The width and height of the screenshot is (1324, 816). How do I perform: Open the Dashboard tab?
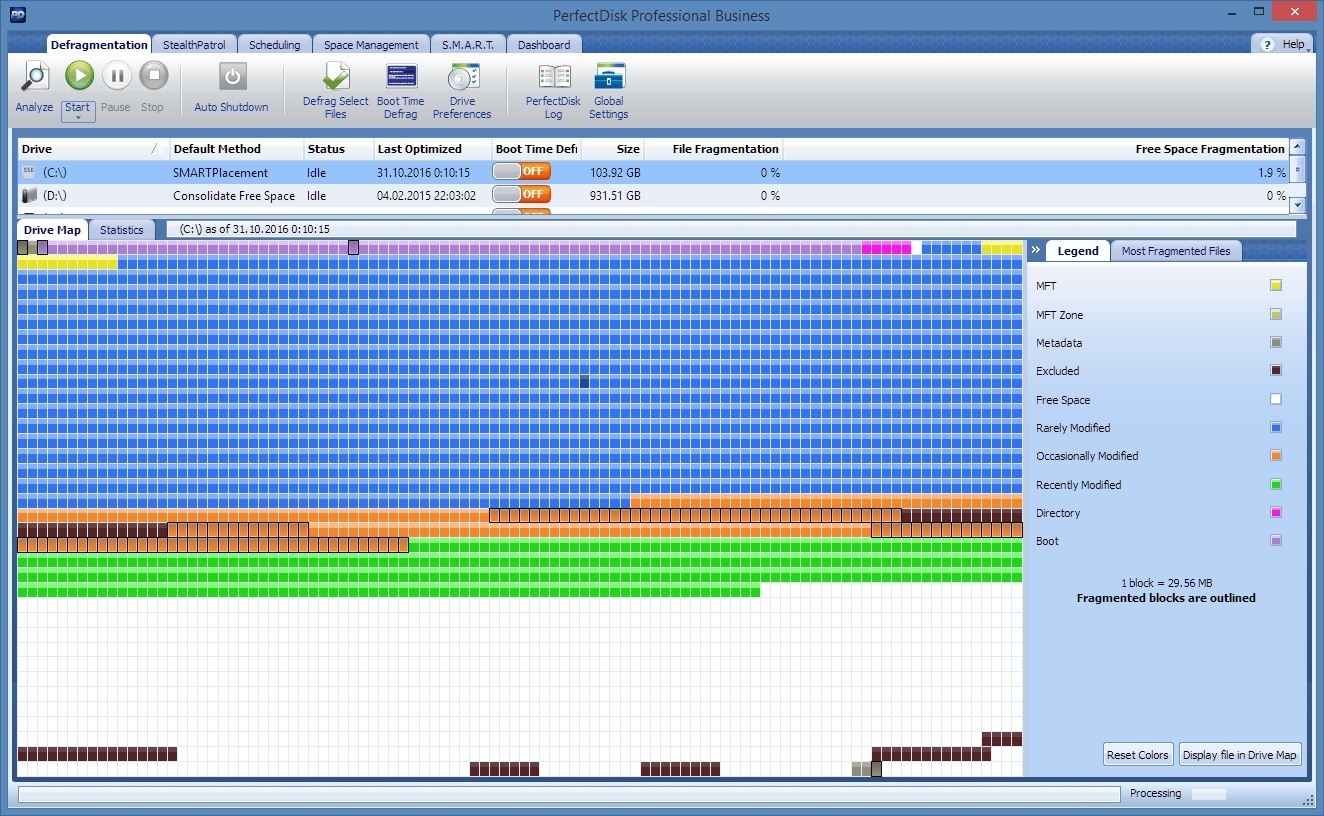pyautogui.click(x=544, y=45)
